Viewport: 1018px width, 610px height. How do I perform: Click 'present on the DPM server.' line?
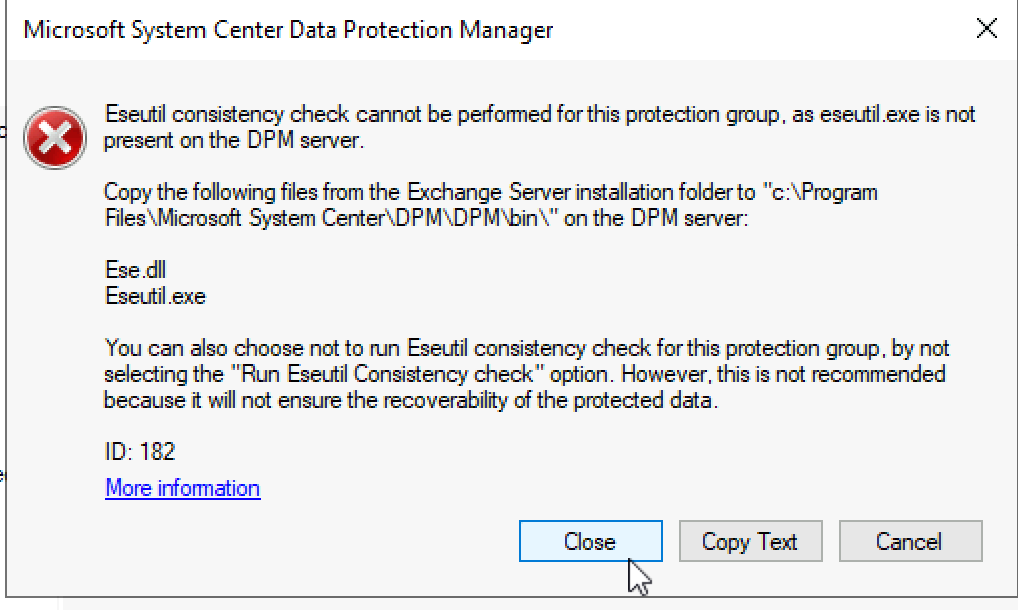tap(234, 140)
